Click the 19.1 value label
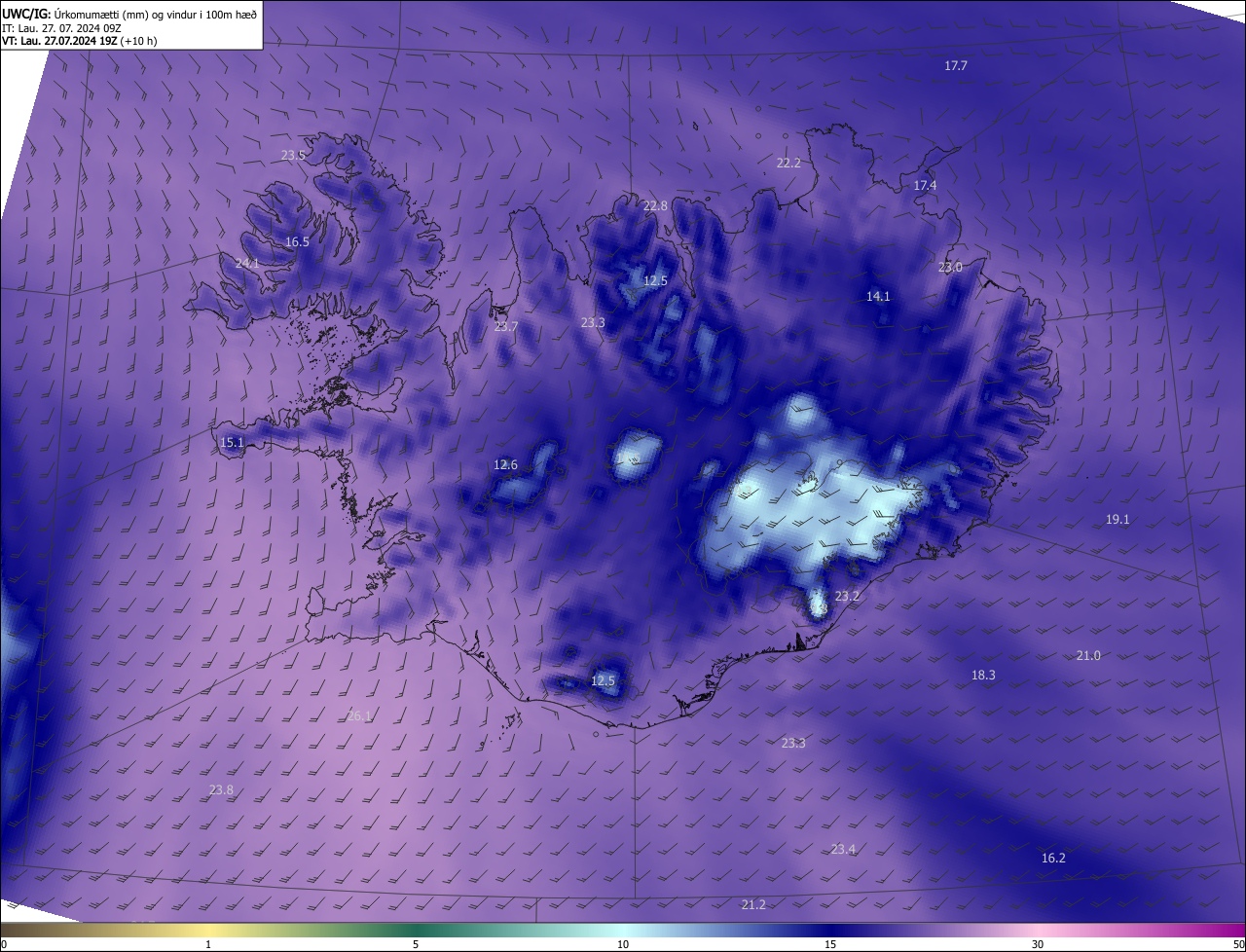Image resolution: width=1246 pixels, height=952 pixels. (1118, 520)
